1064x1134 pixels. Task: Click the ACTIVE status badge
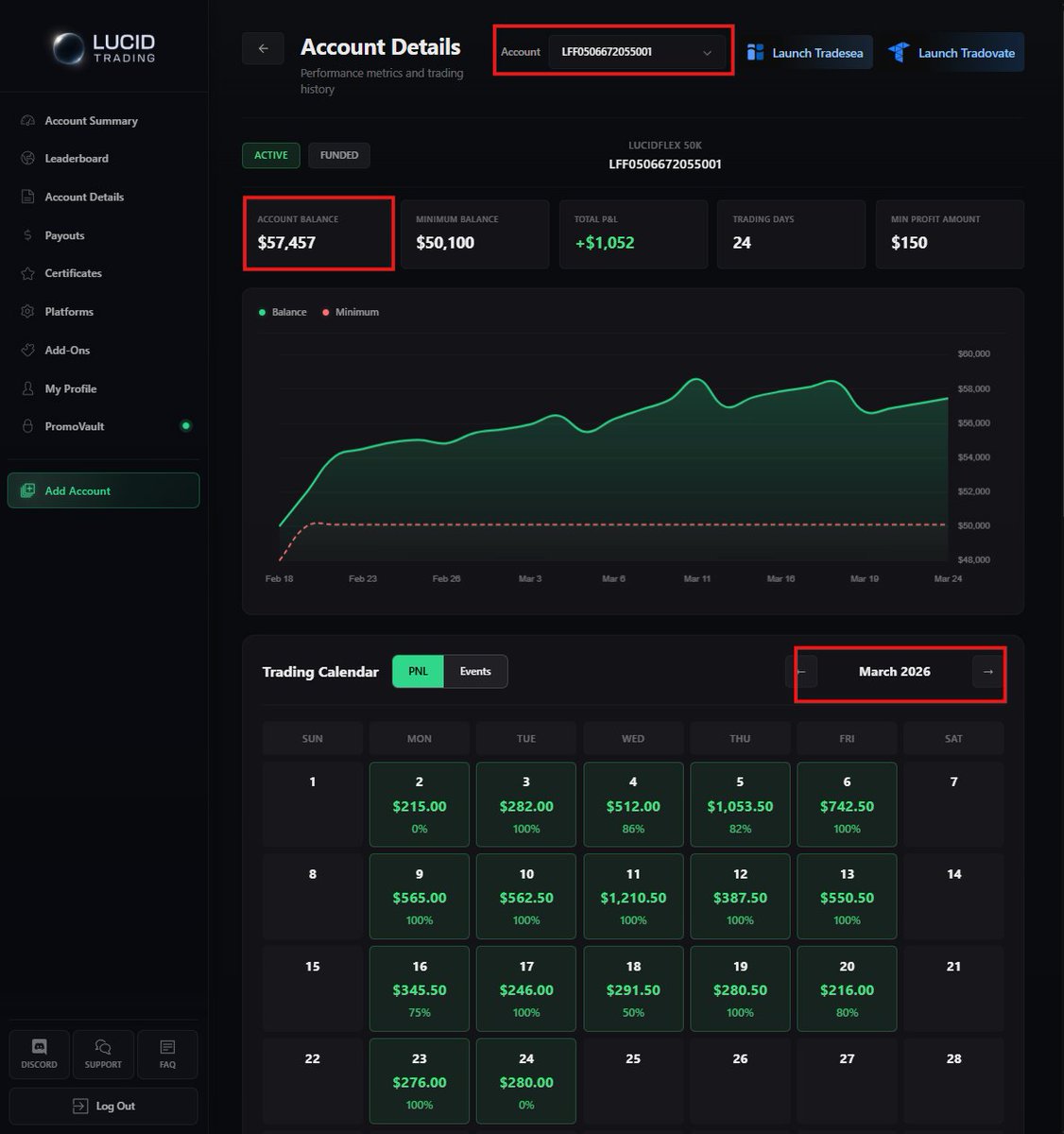(x=271, y=155)
